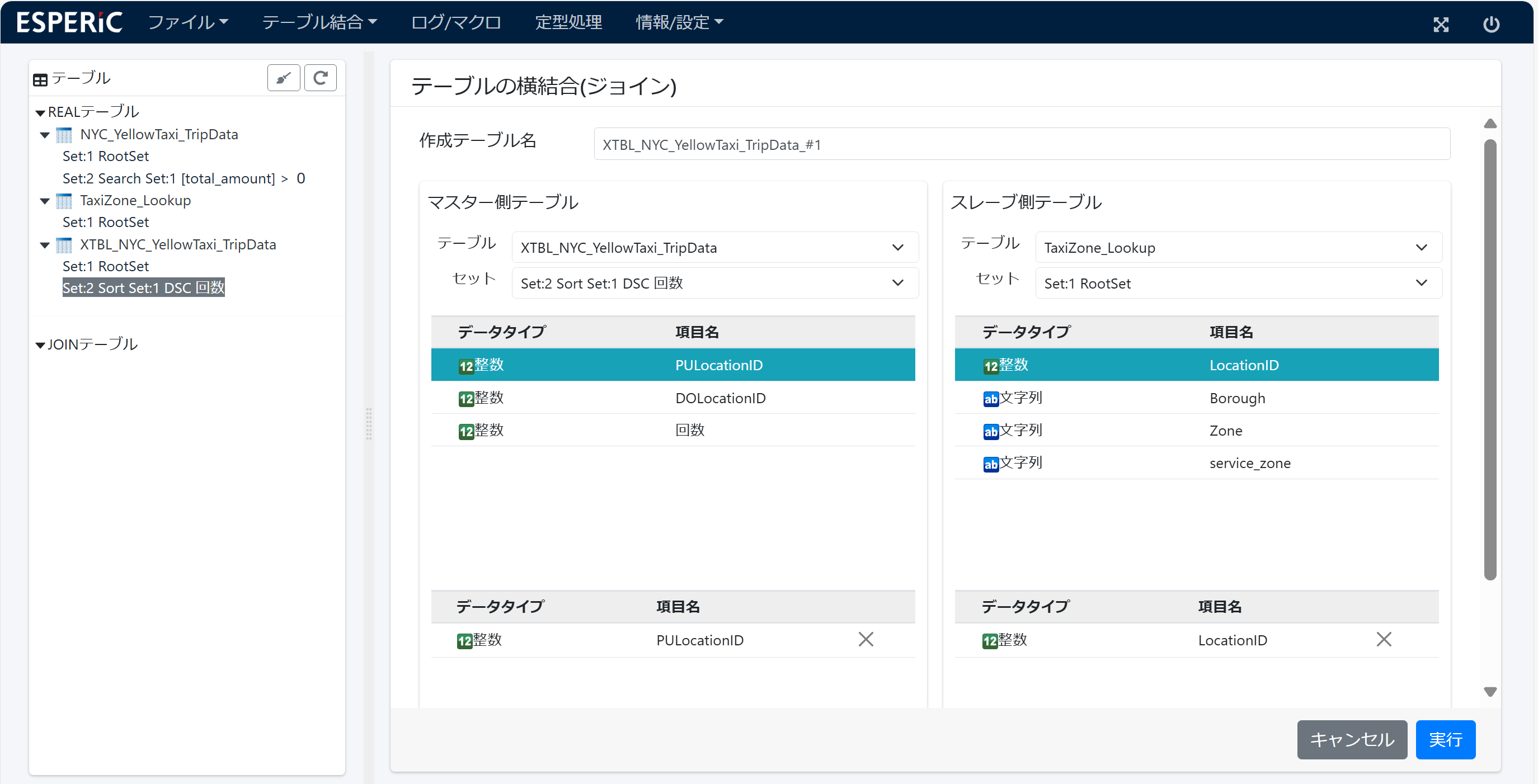Click the 作成テーブル名 input field
The height and width of the screenshot is (784, 1538).
pos(1021,144)
